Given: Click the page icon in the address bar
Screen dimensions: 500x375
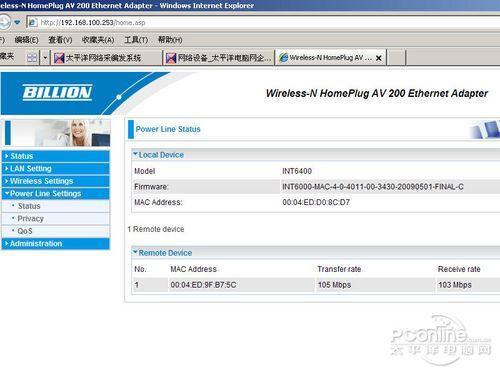Looking at the screenshot, I should pos(32,23).
